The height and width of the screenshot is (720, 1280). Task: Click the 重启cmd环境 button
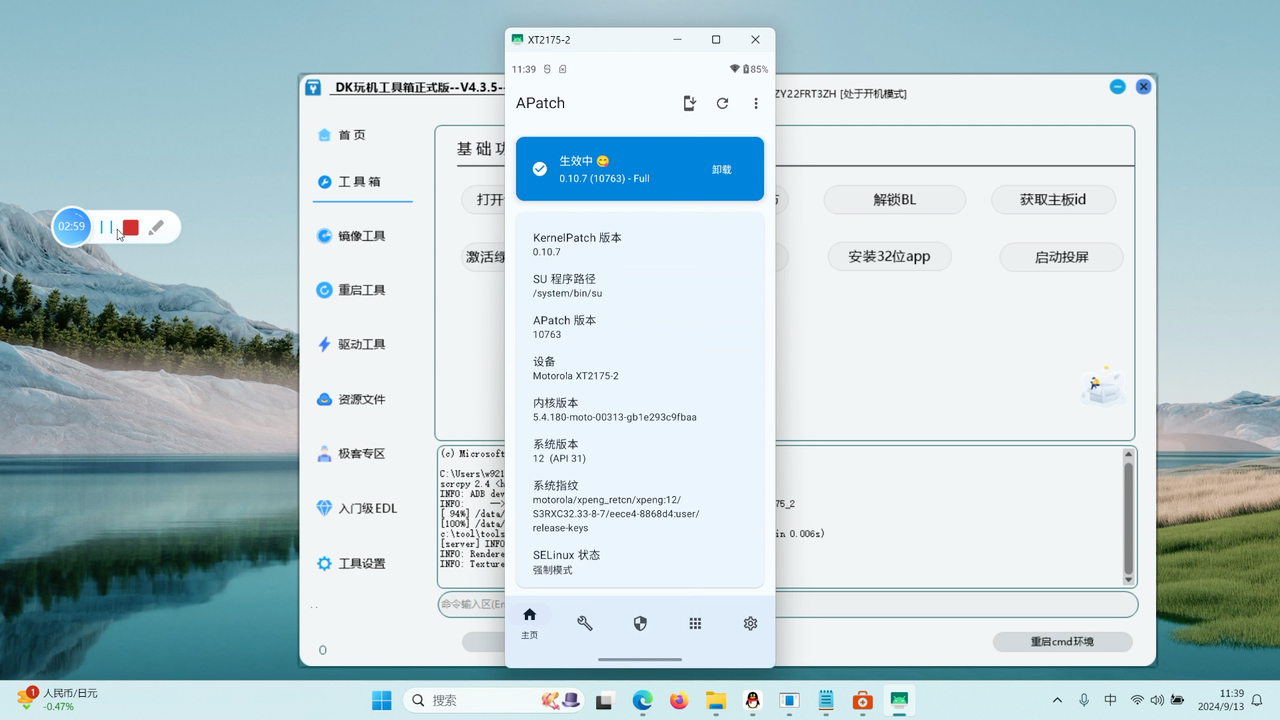click(1063, 642)
